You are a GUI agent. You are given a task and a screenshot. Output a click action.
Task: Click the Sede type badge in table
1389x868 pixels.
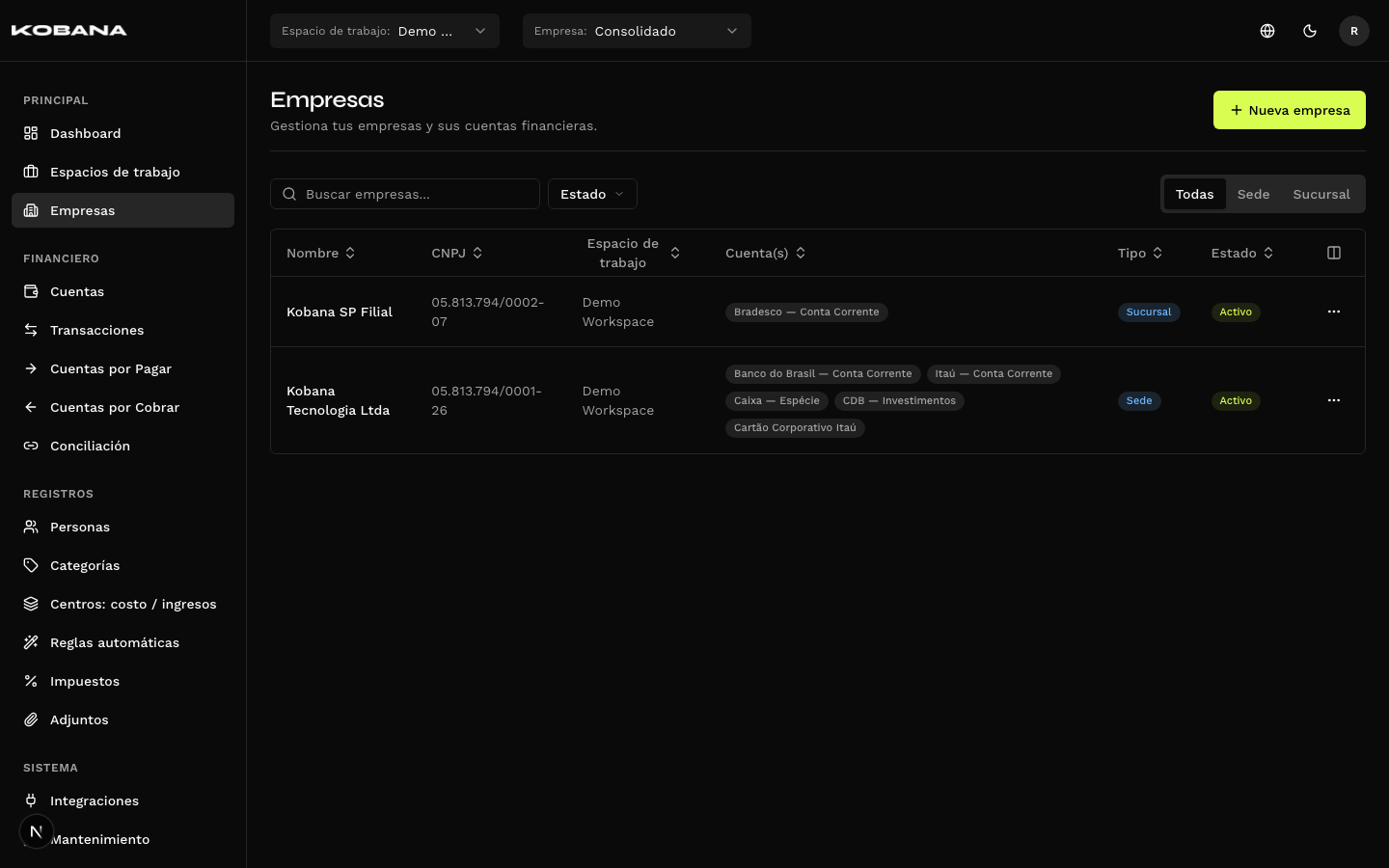[1139, 400]
